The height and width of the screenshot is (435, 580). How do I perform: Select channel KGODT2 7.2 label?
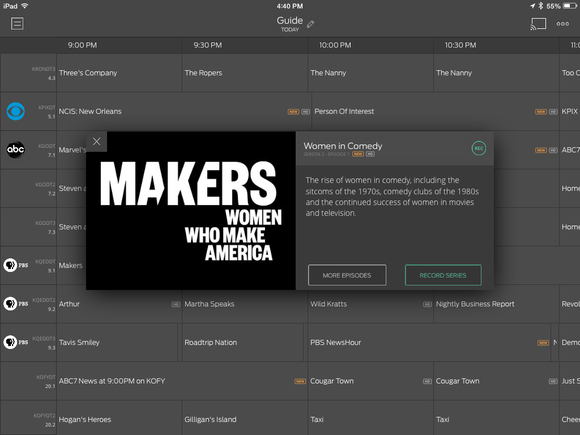tap(45, 189)
